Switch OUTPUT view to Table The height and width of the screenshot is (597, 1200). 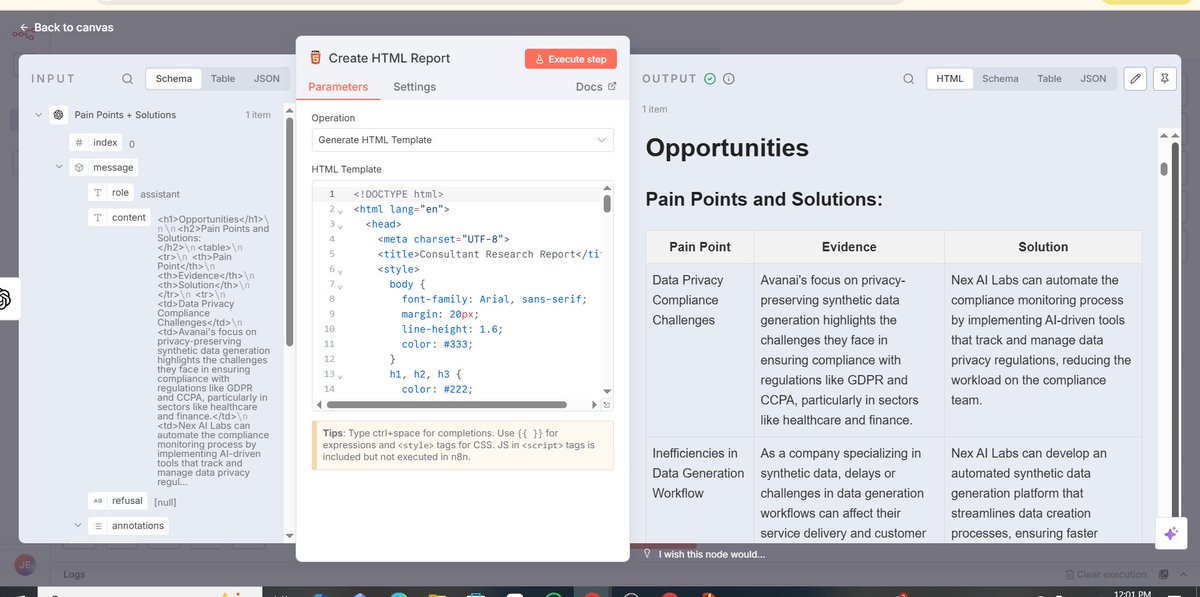click(x=1049, y=79)
